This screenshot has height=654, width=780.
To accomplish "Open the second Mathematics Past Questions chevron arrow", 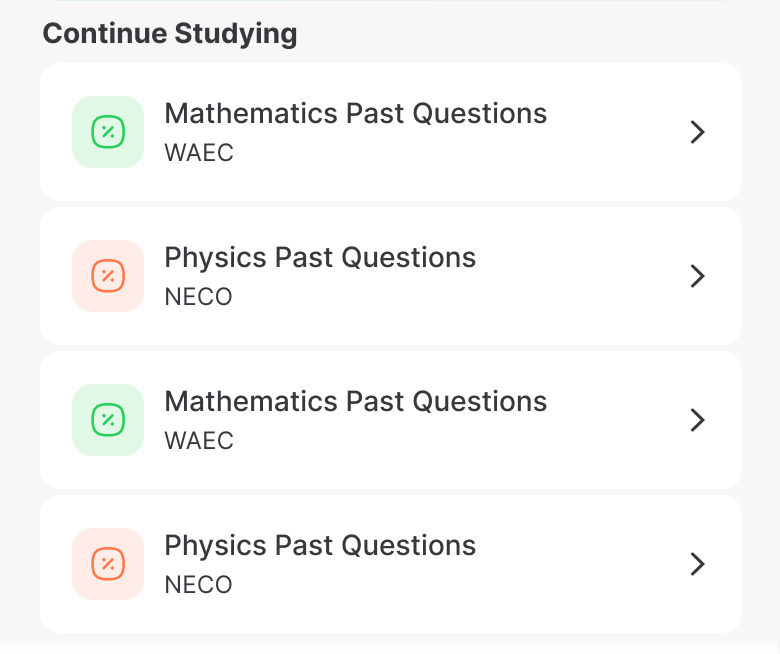I will pyautogui.click(x=697, y=420).
